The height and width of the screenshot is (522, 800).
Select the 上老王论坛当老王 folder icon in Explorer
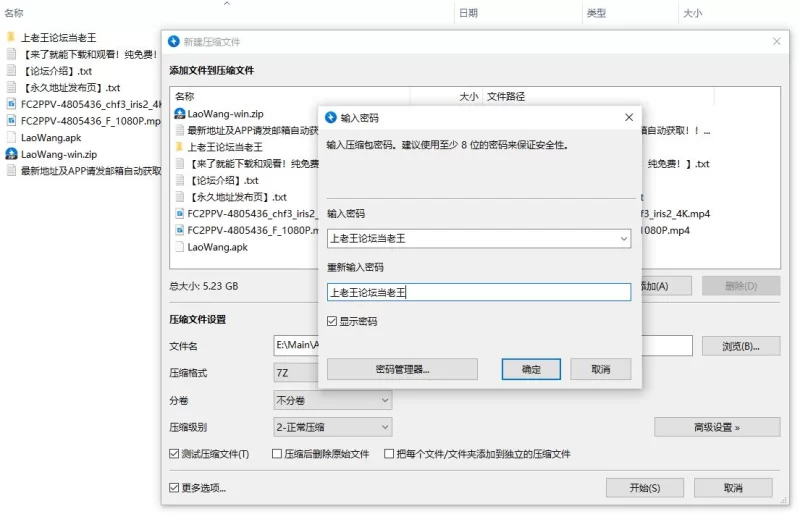(11, 37)
